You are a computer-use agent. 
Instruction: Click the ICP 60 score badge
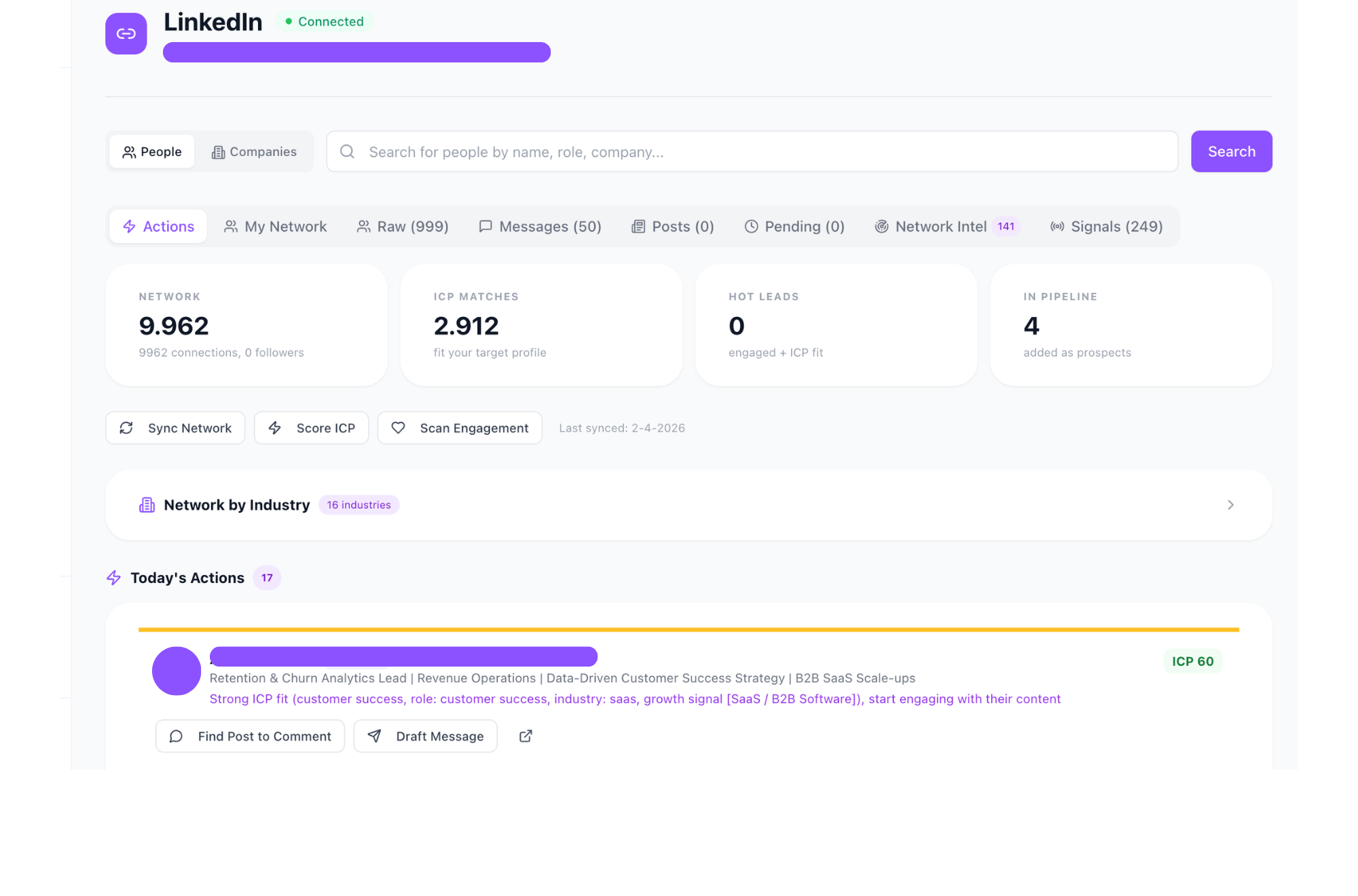click(1192, 661)
